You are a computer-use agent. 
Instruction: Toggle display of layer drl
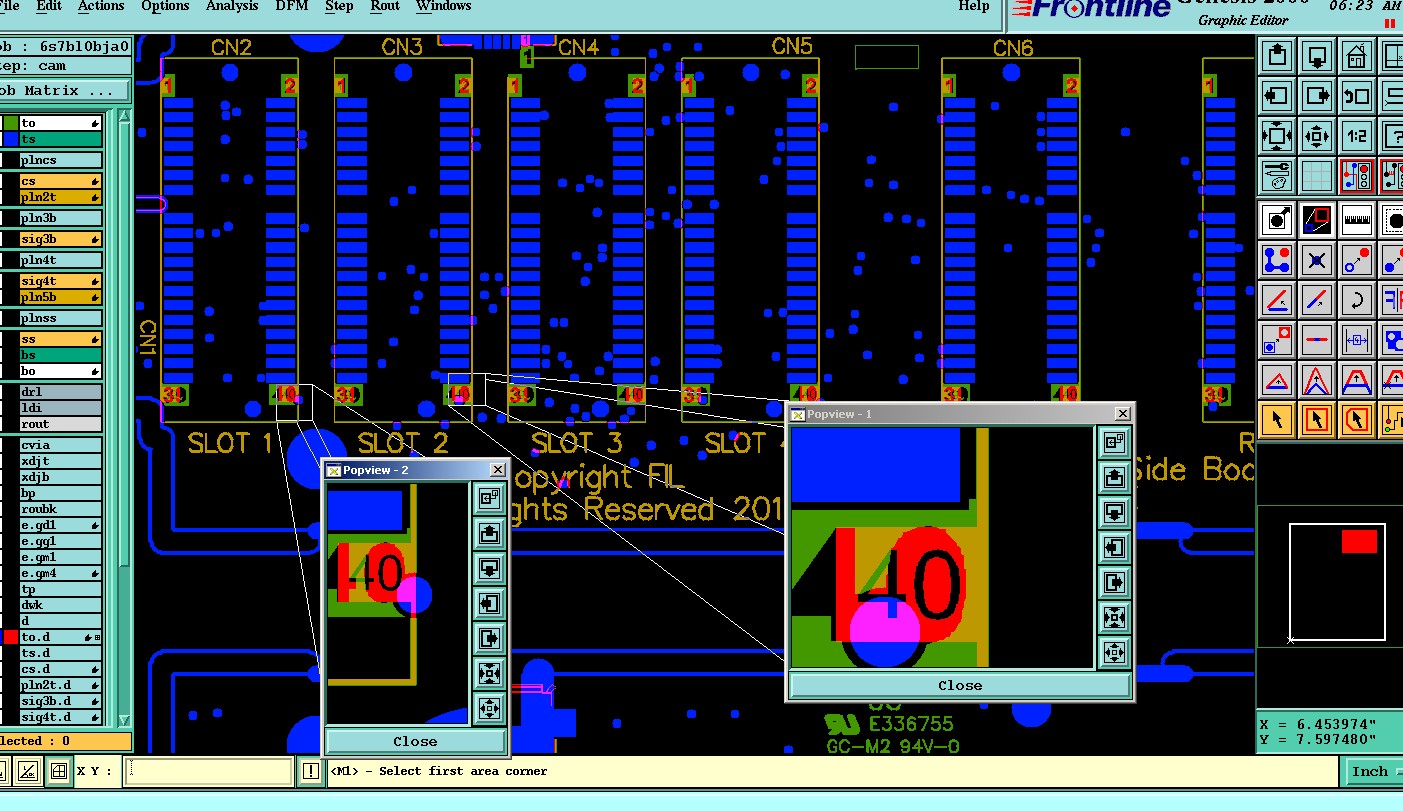[60, 392]
